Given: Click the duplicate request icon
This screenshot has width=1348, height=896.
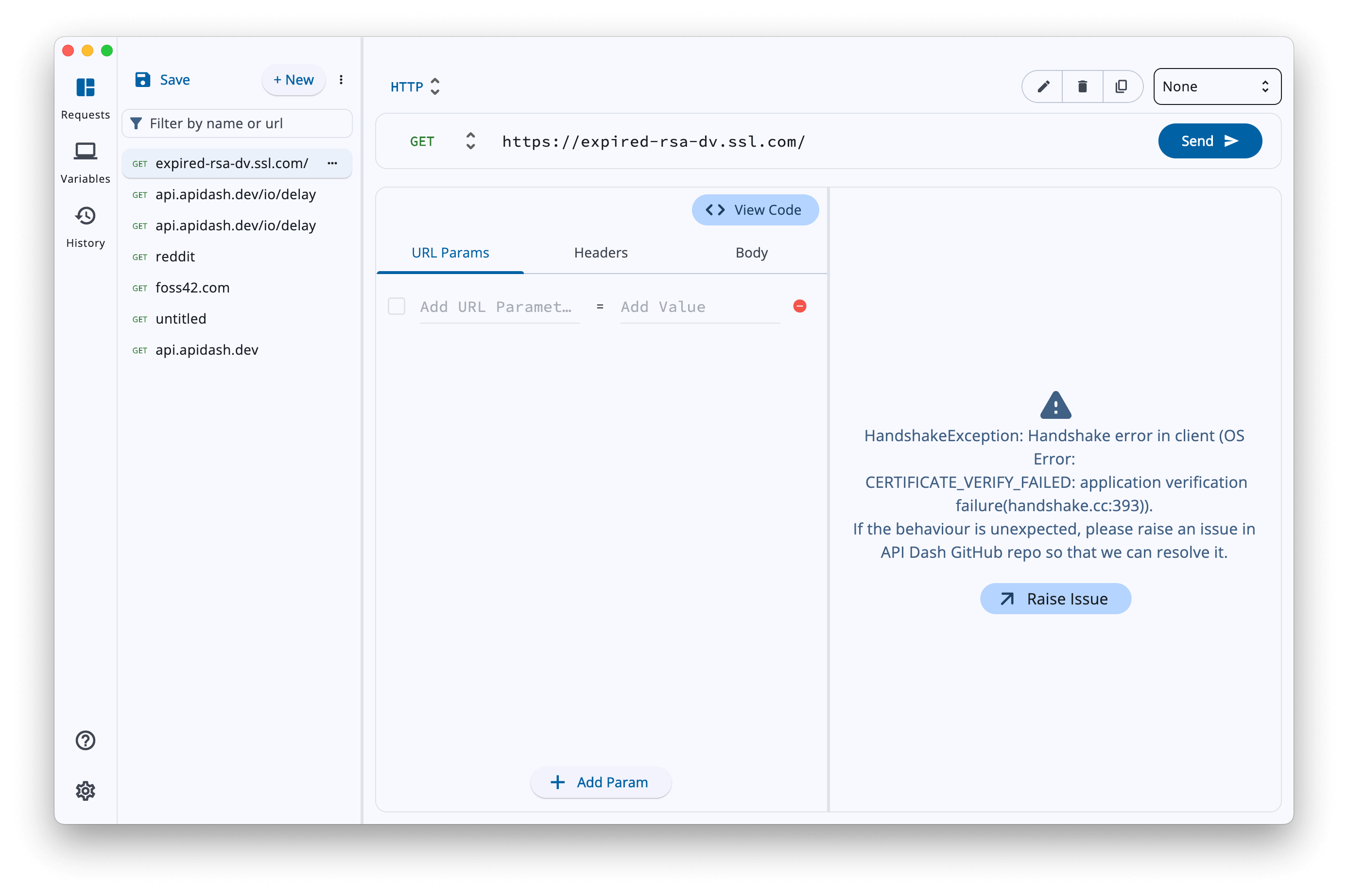Looking at the screenshot, I should tap(1121, 86).
